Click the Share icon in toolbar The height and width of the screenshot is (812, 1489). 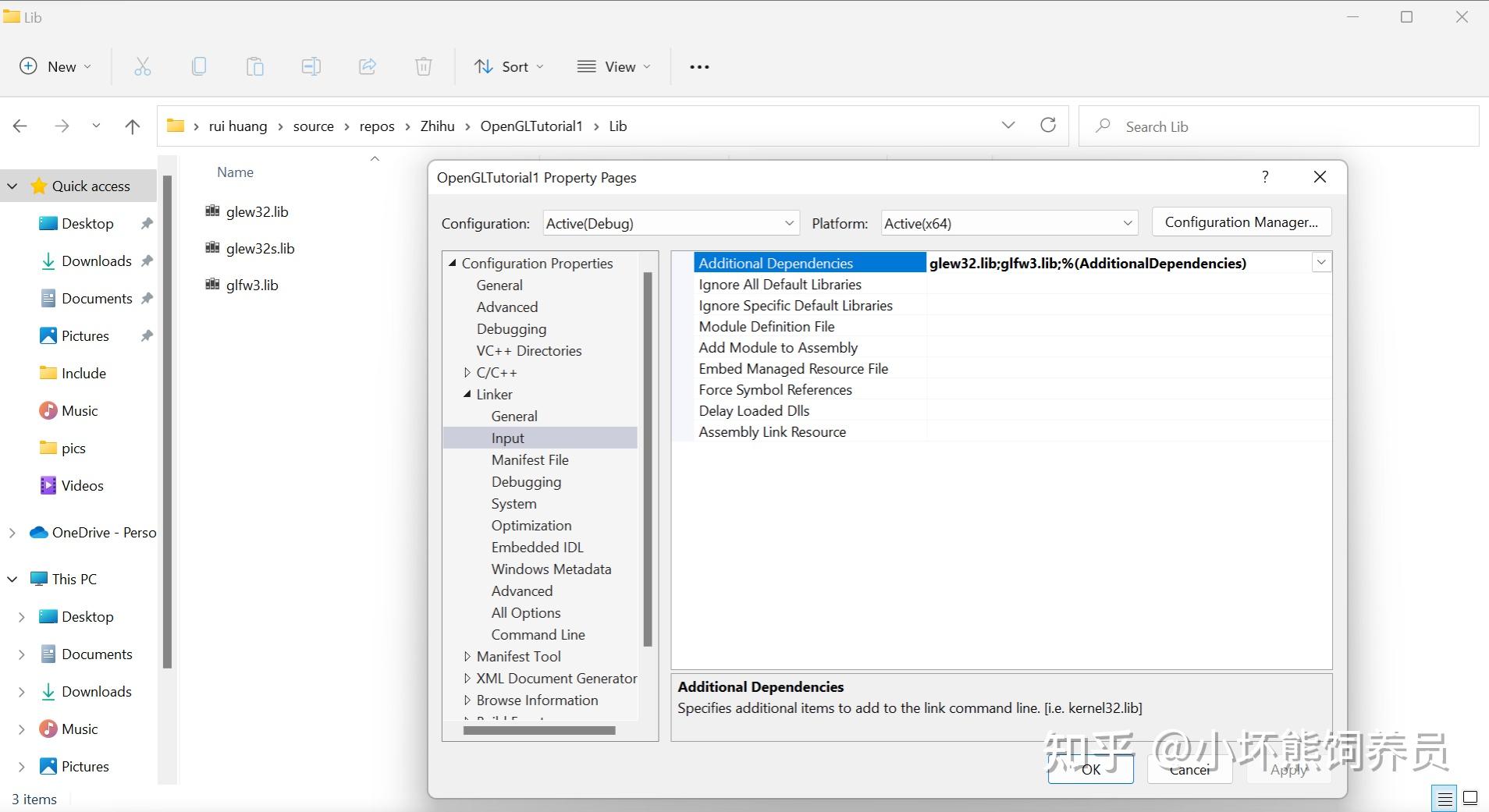pyautogui.click(x=367, y=67)
